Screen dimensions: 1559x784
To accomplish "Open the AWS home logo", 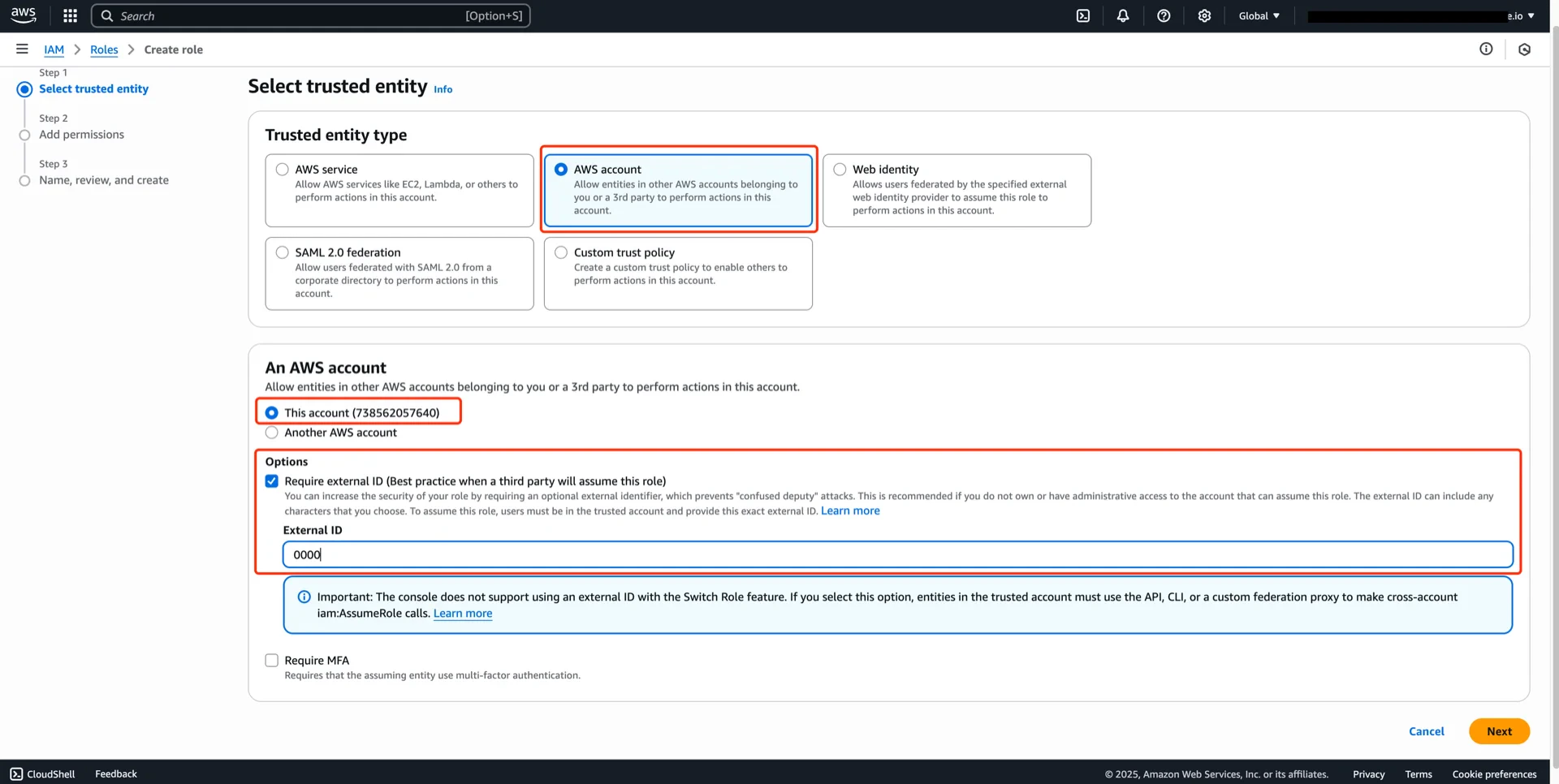I will [24, 15].
